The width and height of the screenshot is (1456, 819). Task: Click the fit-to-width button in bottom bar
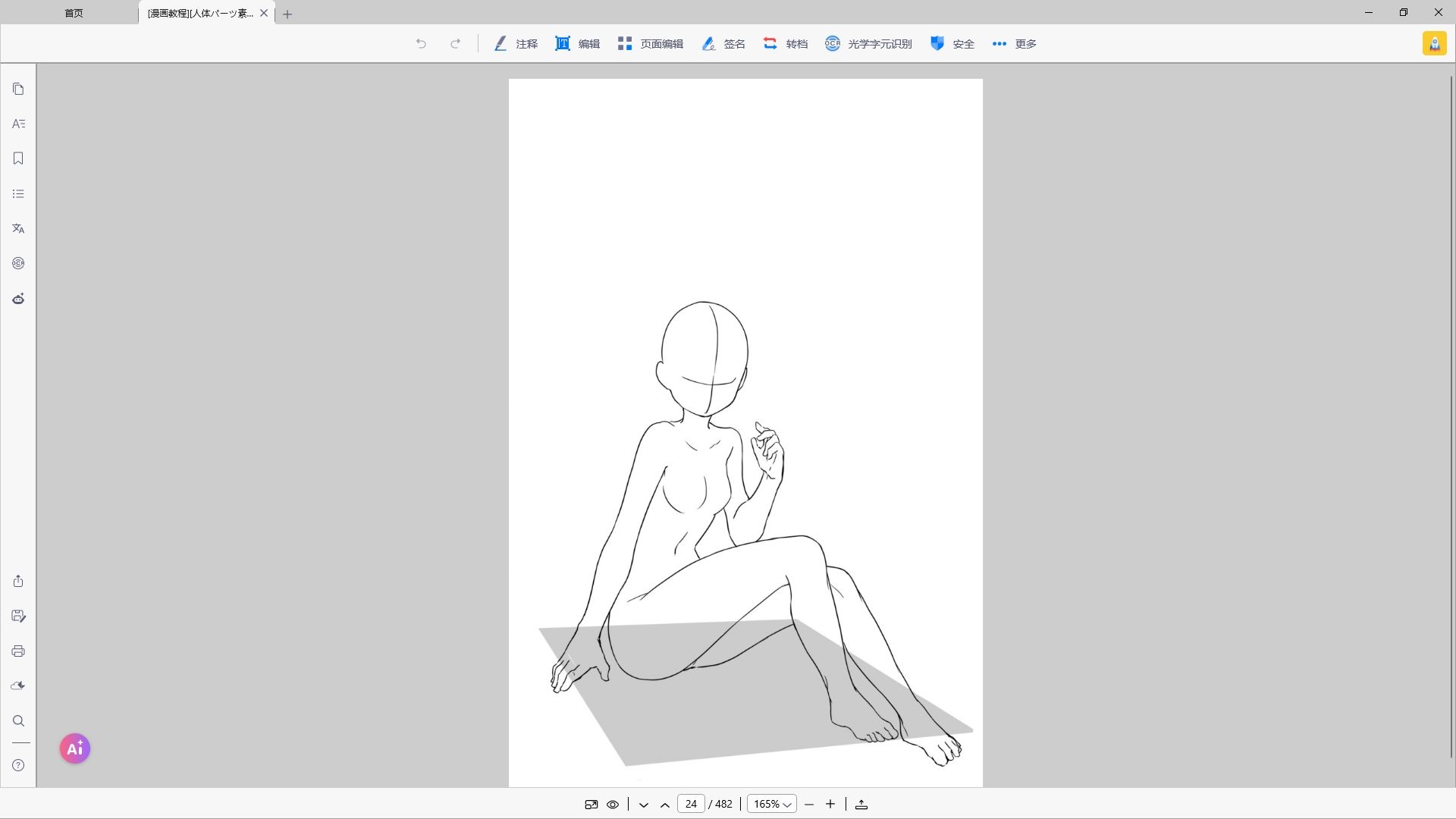[861, 805]
